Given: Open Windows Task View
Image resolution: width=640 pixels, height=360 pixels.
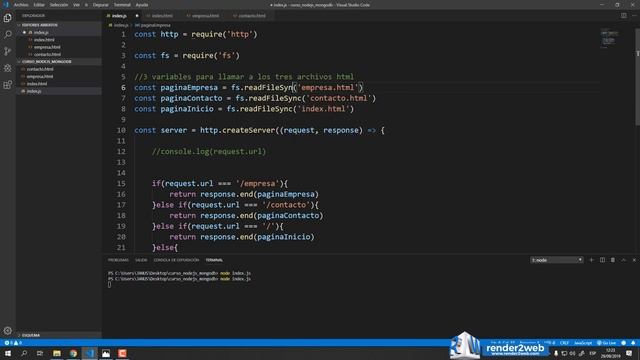Looking at the screenshot, I should [x=40, y=353].
